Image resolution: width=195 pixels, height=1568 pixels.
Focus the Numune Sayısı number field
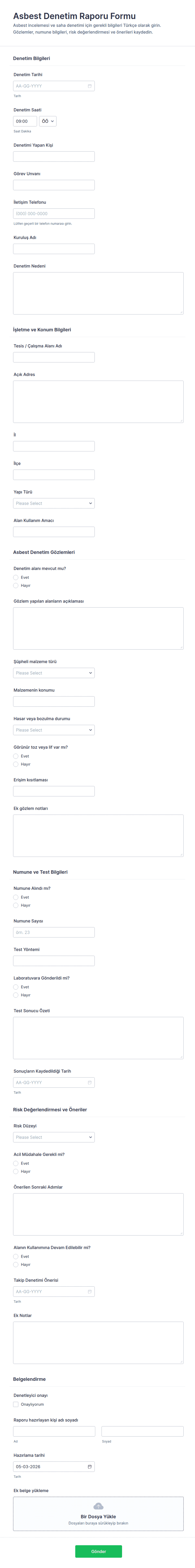[x=54, y=932]
